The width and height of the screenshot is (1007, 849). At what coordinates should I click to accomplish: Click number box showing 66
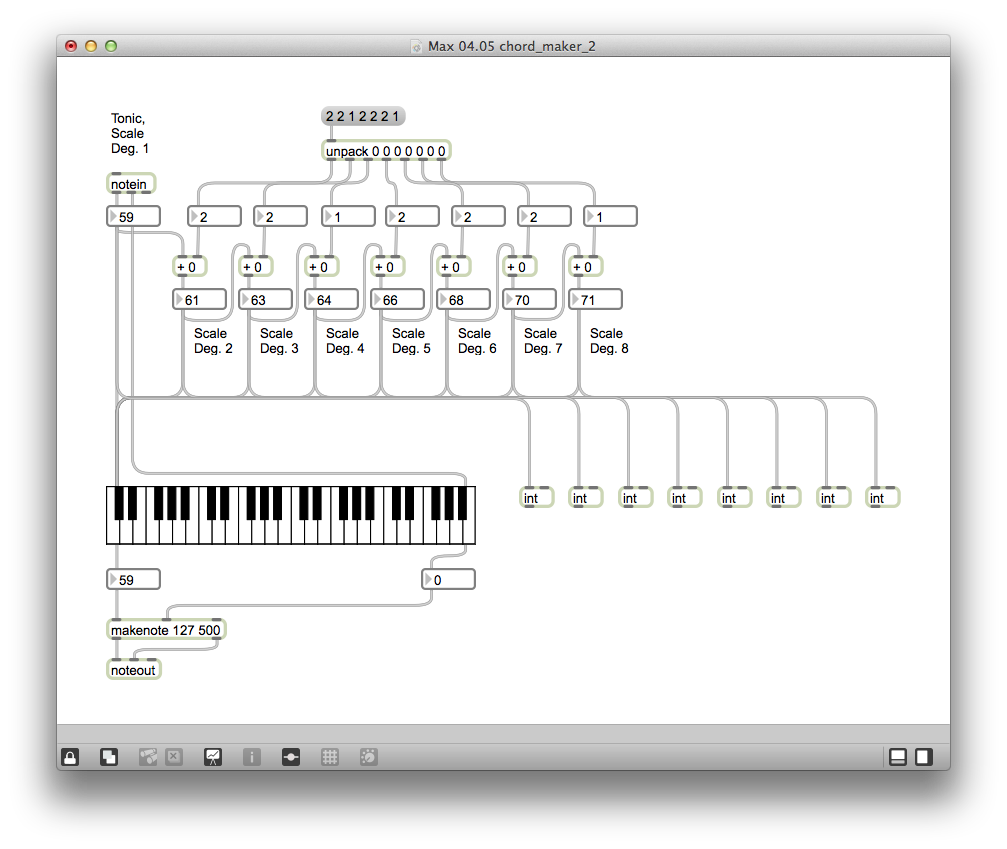coord(398,299)
